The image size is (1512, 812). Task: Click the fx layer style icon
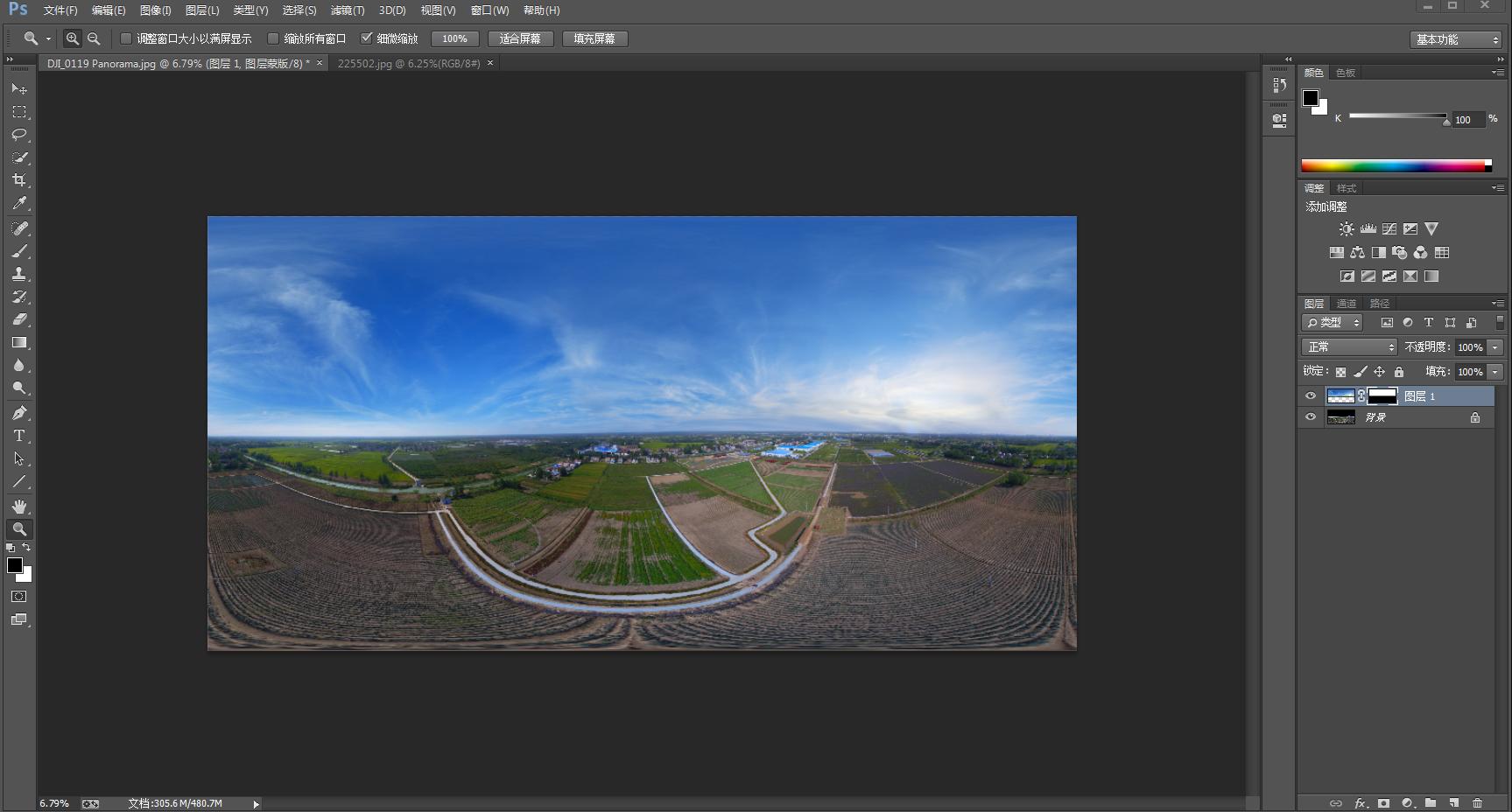click(x=1360, y=802)
